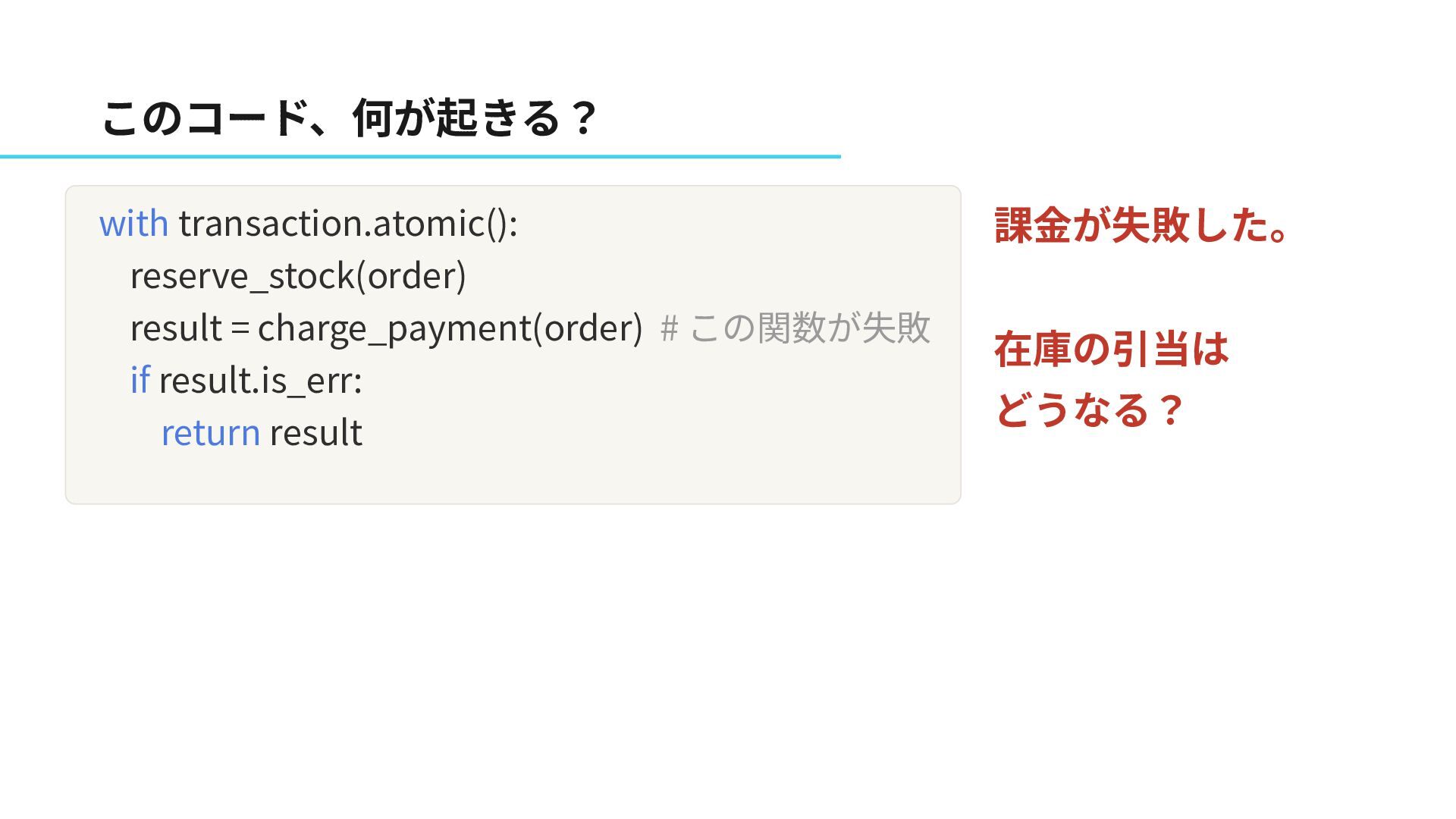Screen dimensions: 1456x819
Task: Click red text 課金が失敗した。
Action: (1142, 225)
